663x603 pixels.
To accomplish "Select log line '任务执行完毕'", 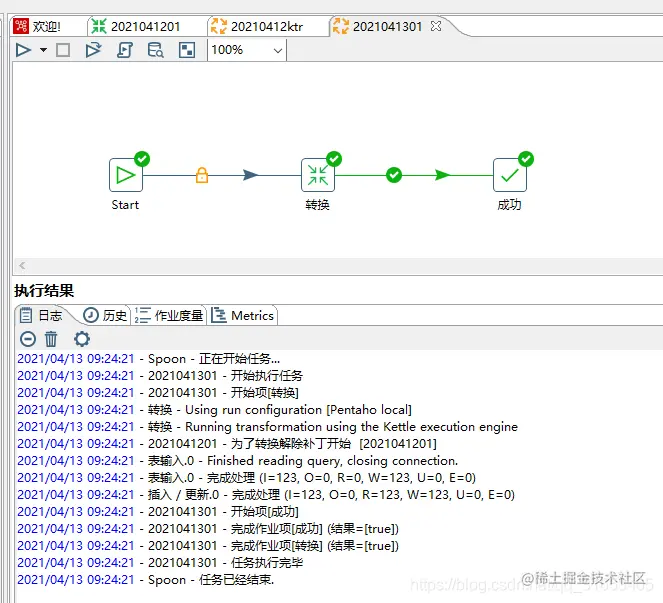I will 160,562.
